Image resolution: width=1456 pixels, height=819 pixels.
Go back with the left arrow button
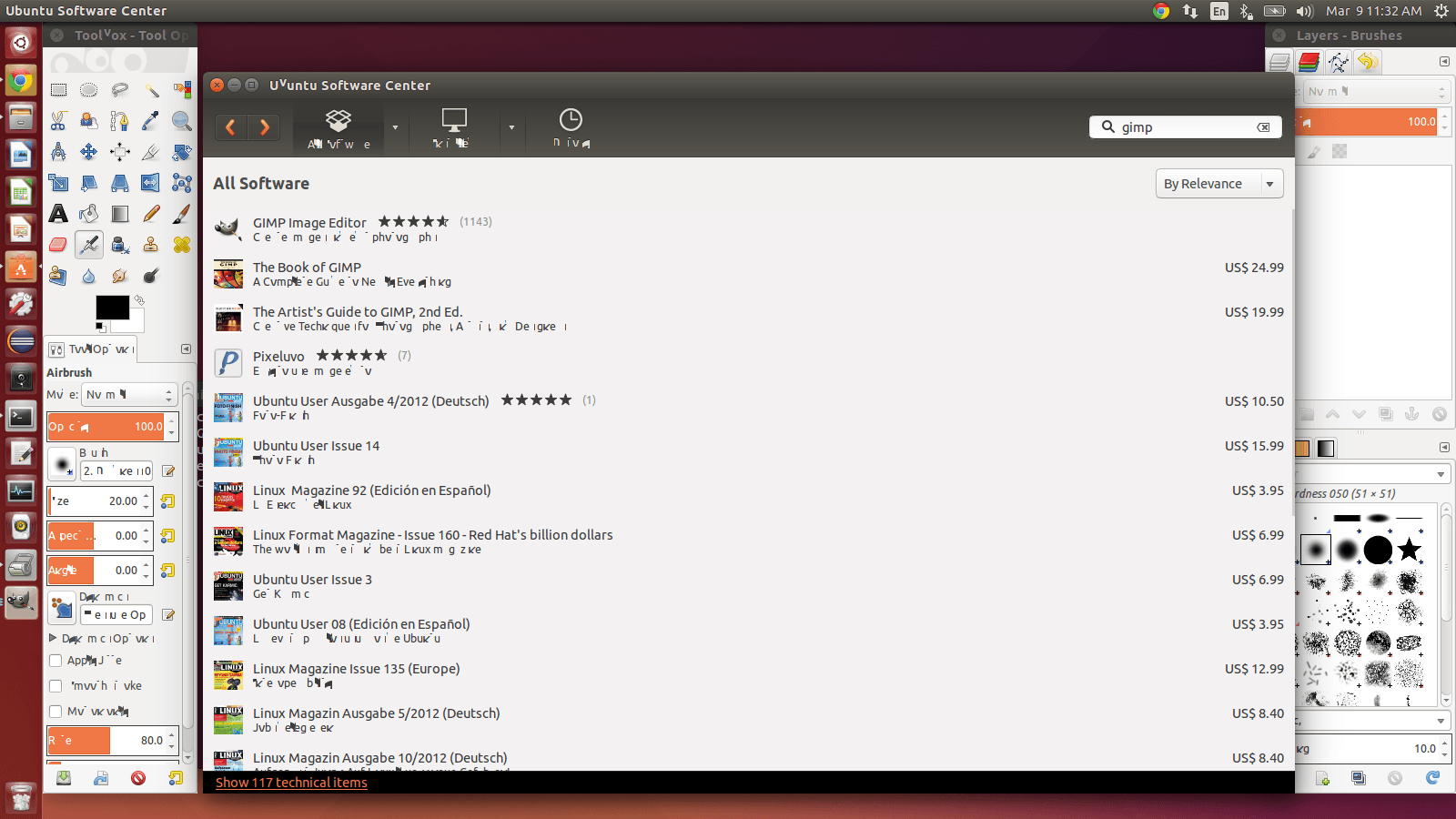[231, 127]
